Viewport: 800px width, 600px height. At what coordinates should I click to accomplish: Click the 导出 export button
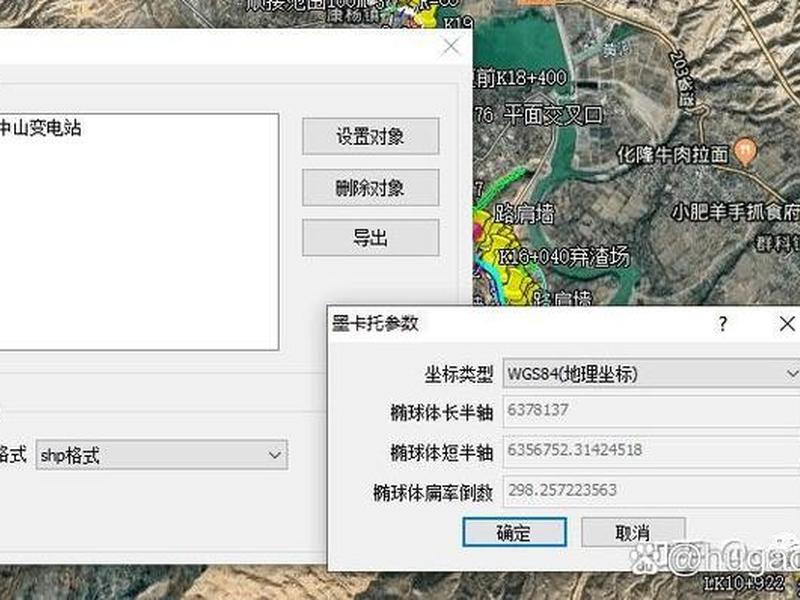click(370, 238)
